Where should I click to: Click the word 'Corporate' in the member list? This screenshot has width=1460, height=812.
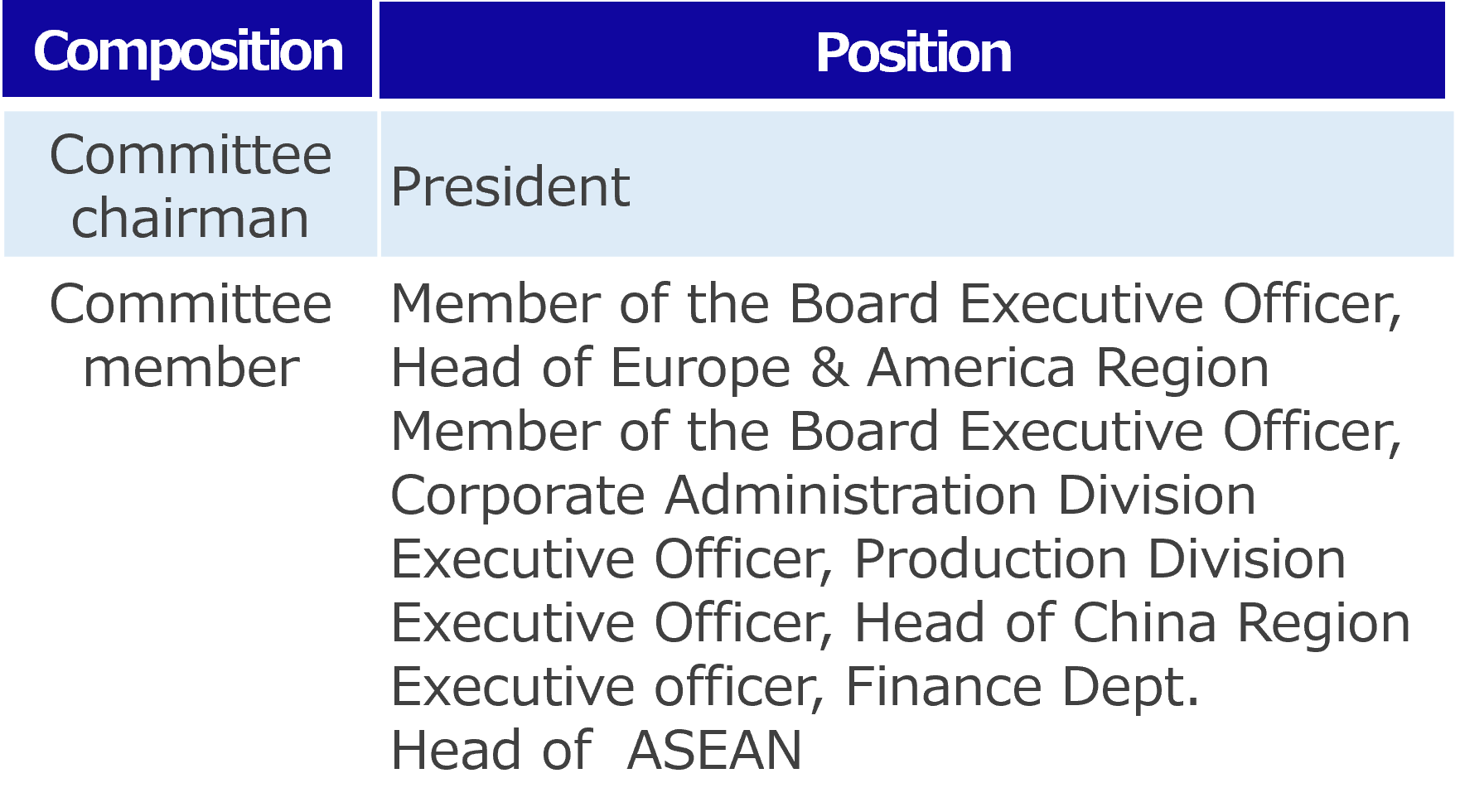[518, 495]
